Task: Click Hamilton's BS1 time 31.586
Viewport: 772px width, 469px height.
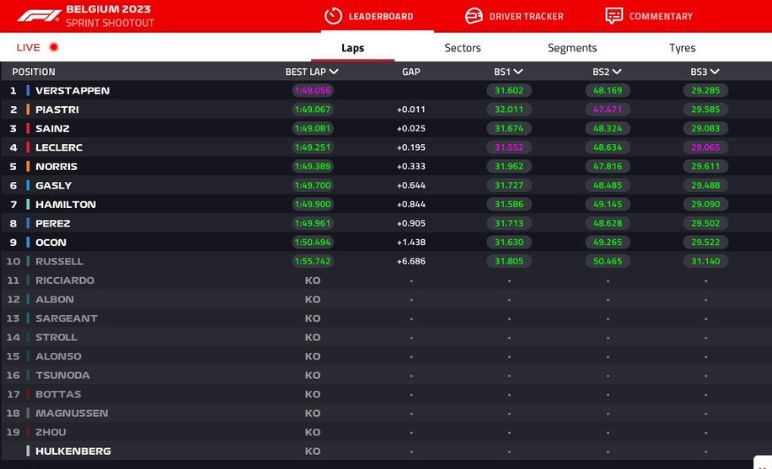Action: click(509, 204)
